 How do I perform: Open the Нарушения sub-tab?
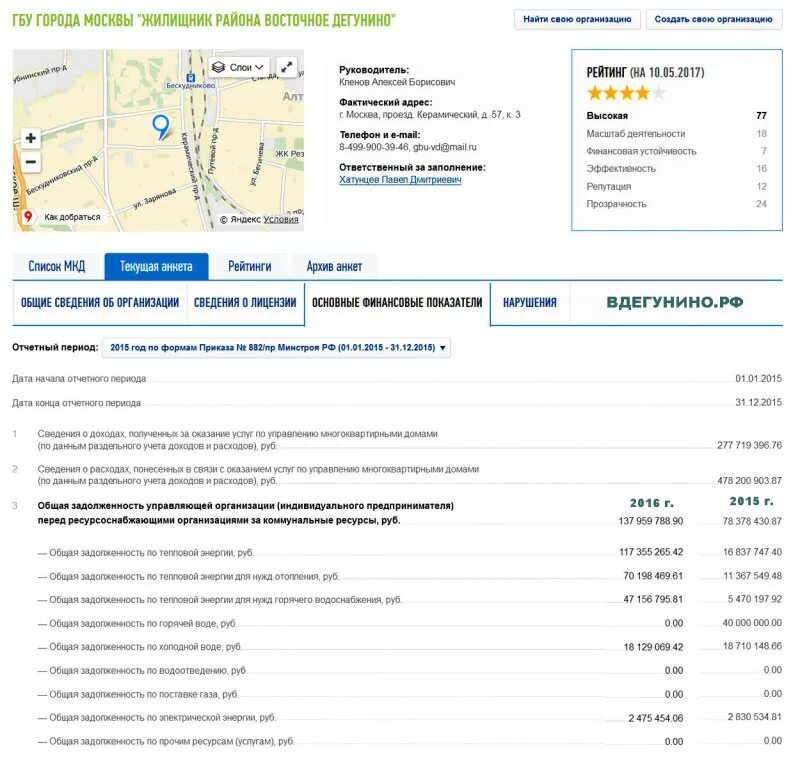530,302
